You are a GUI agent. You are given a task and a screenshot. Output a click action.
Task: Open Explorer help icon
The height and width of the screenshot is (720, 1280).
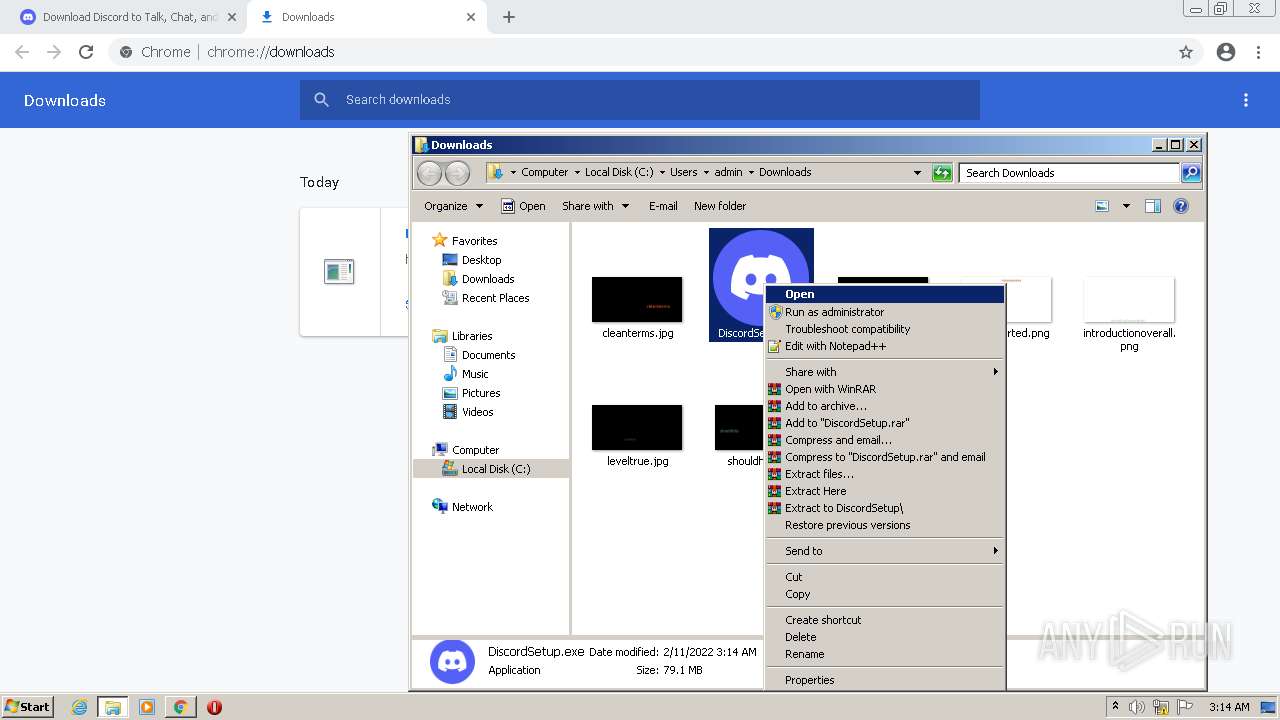1181,206
